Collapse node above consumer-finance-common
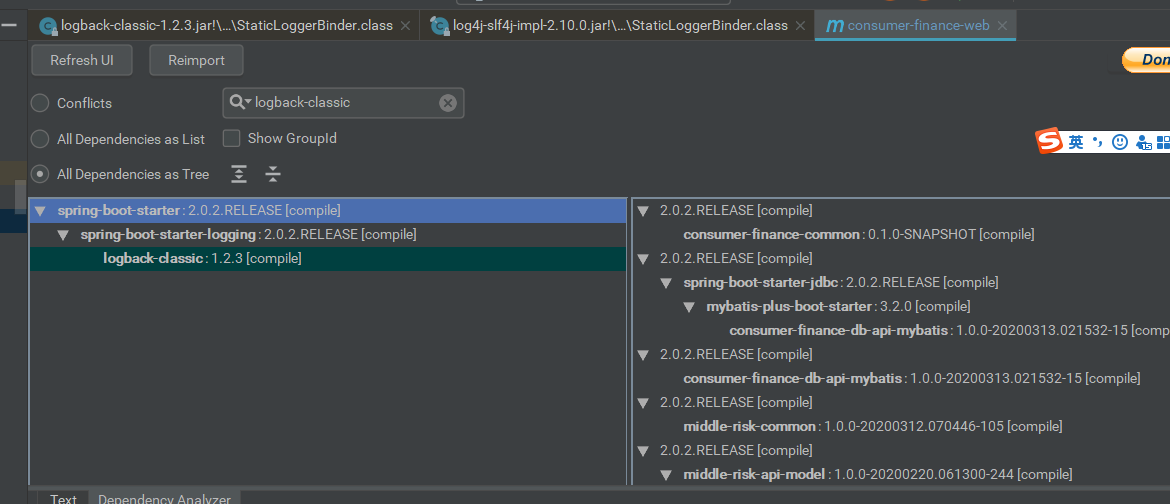Screen dimensions: 1170x504 (642, 211)
